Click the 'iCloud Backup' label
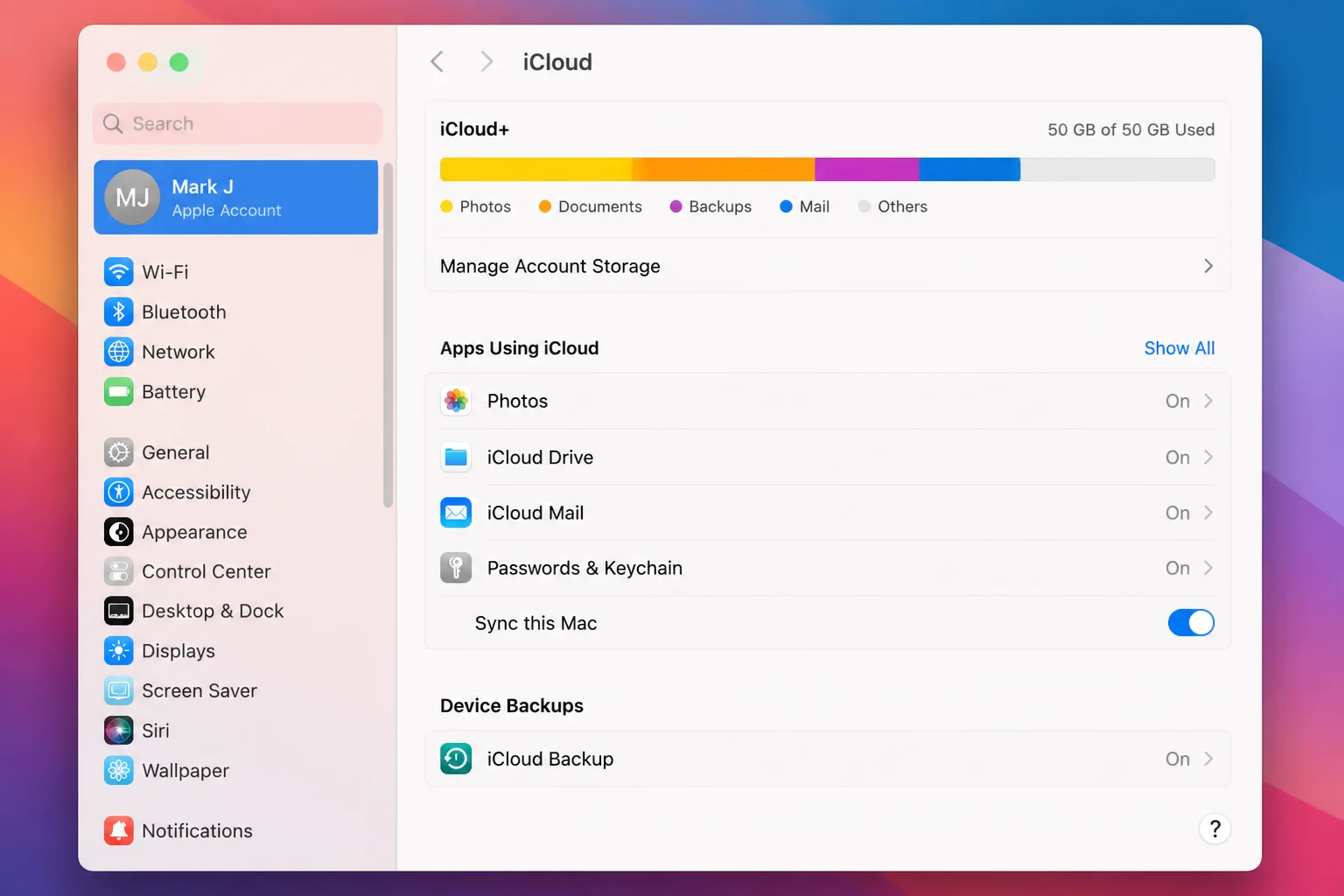This screenshot has height=896, width=1344. [550, 759]
